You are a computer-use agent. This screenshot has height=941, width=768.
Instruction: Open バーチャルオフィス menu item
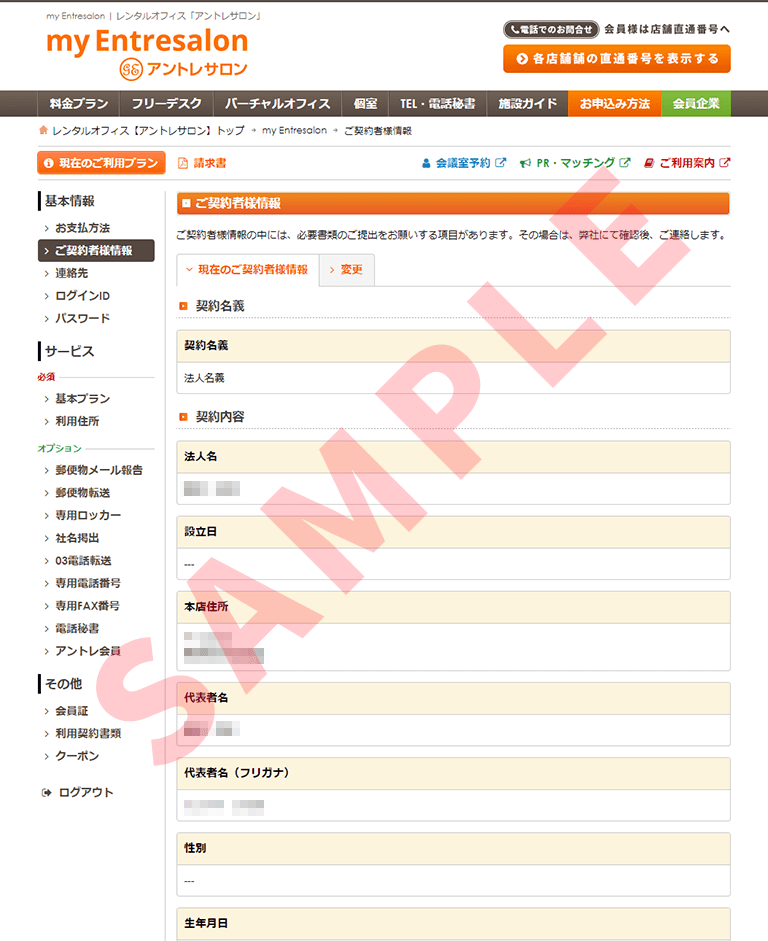[x=277, y=104]
